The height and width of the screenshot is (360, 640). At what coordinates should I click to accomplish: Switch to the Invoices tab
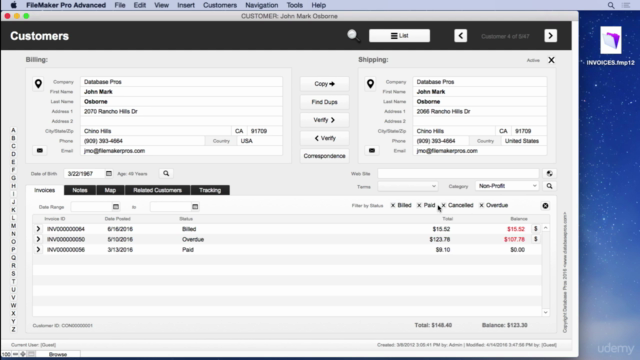[x=44, y=190]
